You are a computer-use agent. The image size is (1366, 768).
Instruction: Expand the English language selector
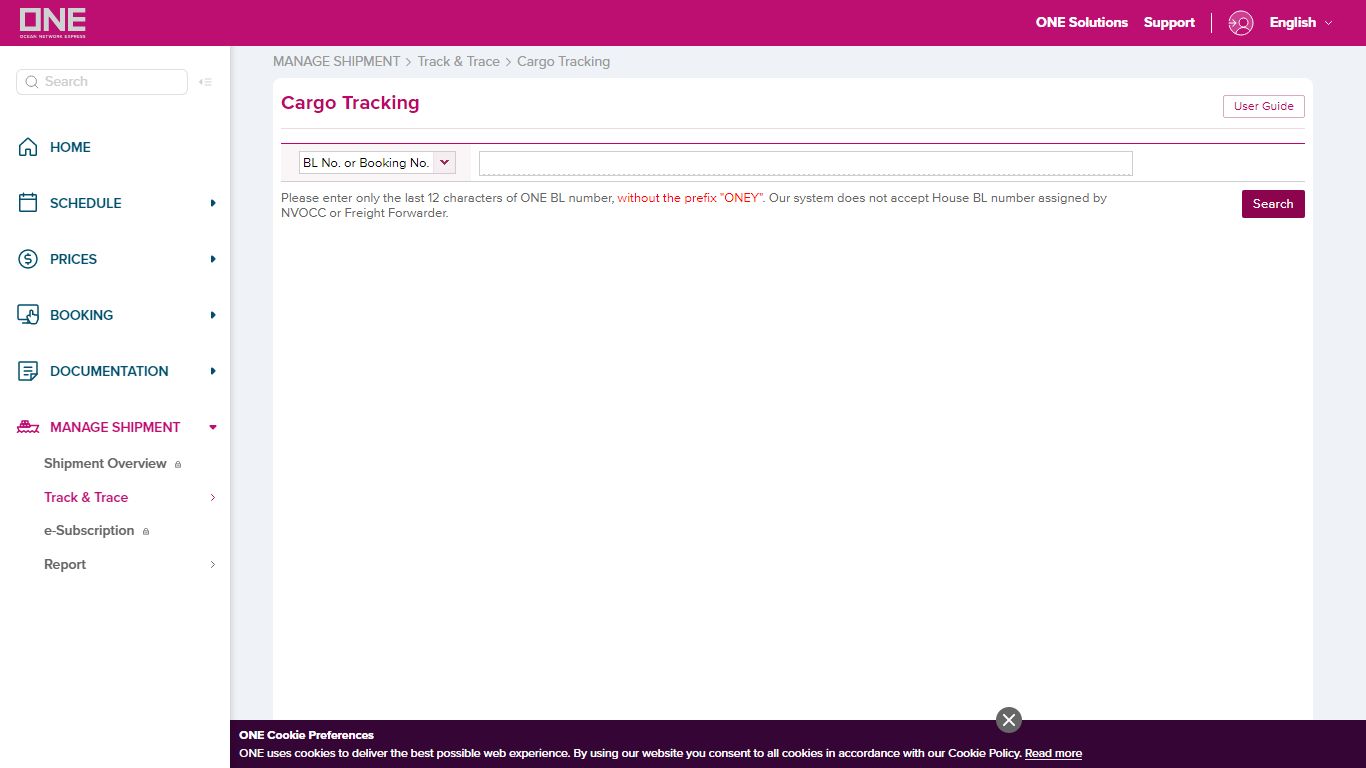(x=1301, y=23)
